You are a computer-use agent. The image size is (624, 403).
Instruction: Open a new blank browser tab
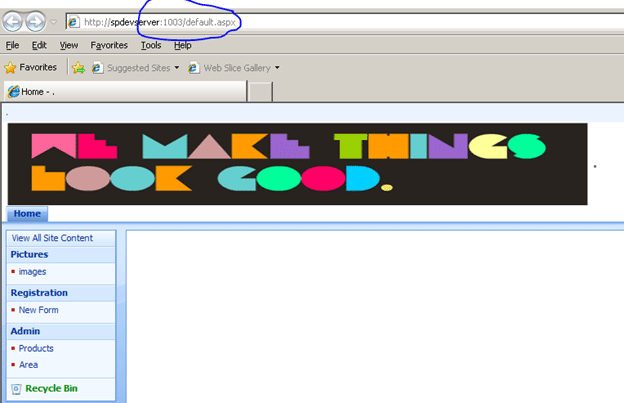[x=261, y=92]
